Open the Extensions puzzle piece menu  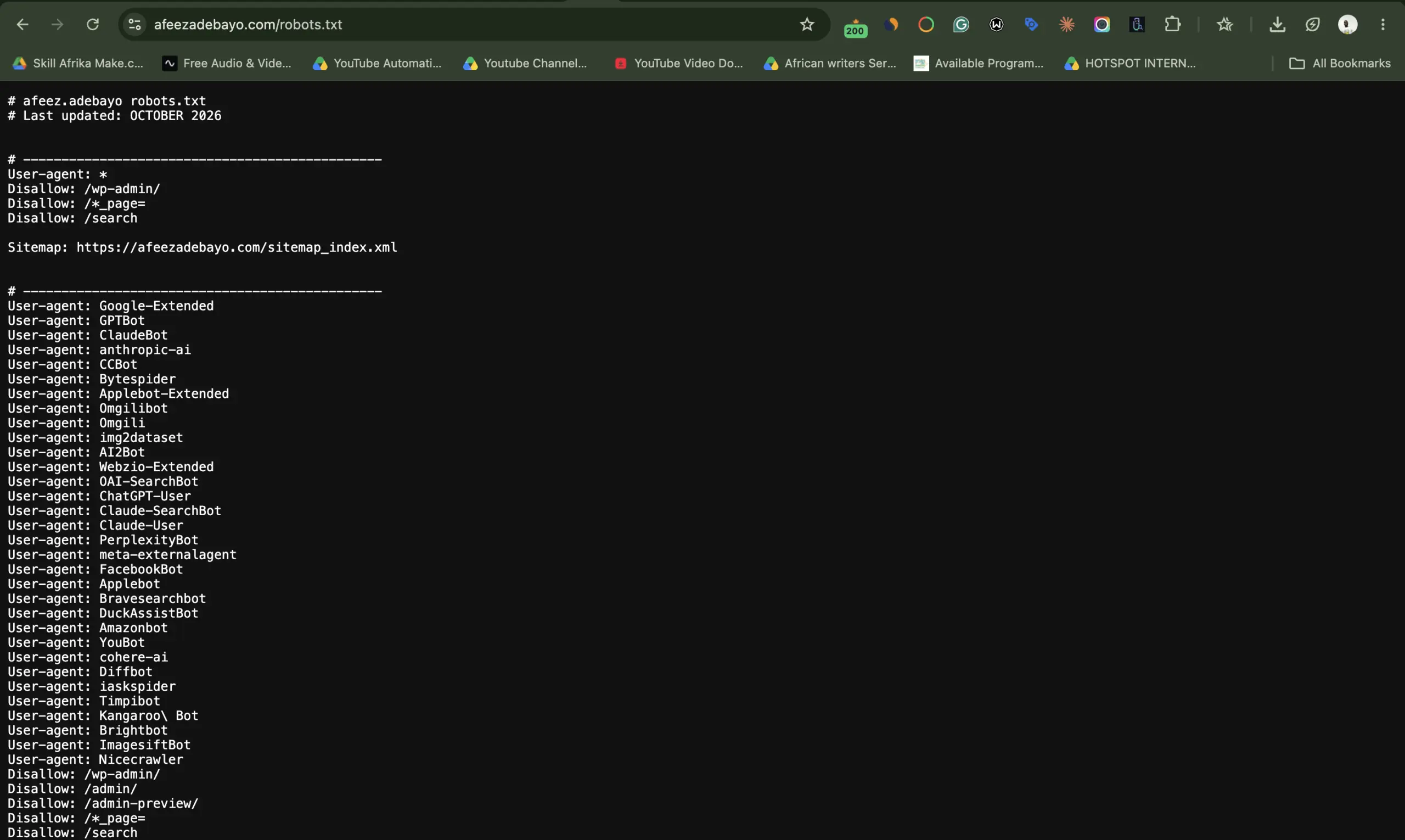click(x=1173, y=24)
